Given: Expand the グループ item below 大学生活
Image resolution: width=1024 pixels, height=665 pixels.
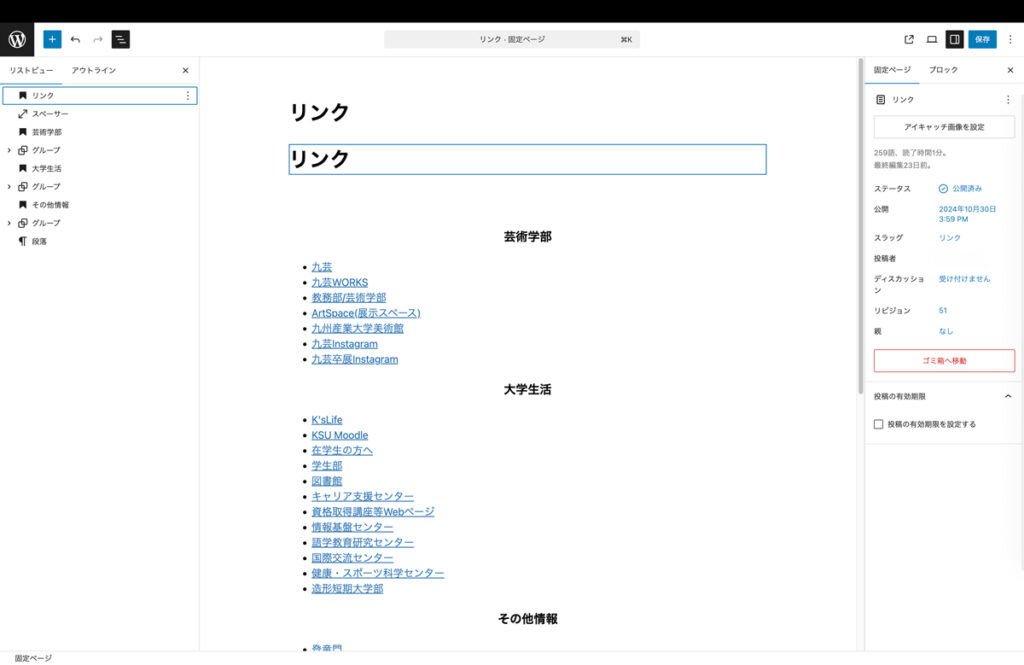Looking at the screenshot, I should [9, 187].
